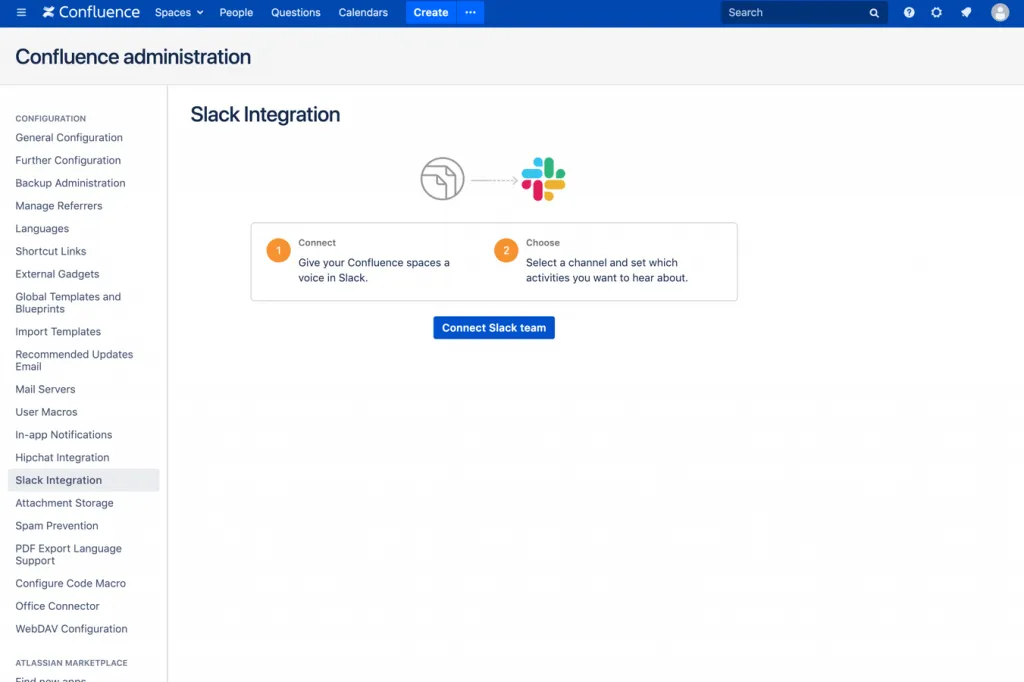Viewport: 1024px width, 682px height.
Task: Click the Configuration section header
Action: [x=51, y=119]
